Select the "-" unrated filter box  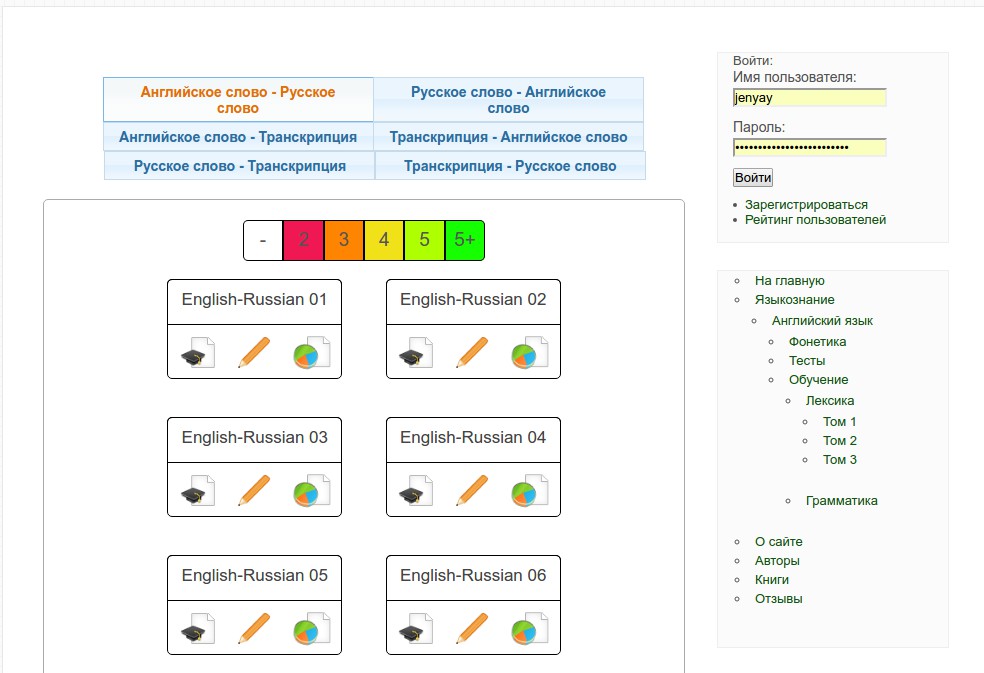tap(263, 240)
